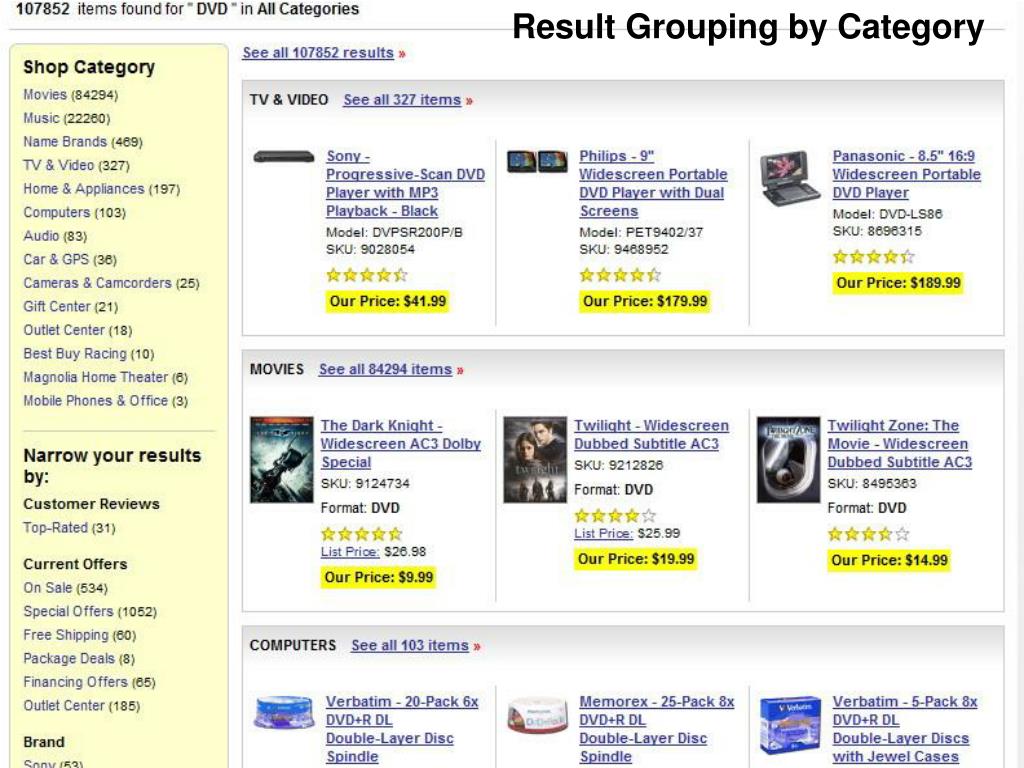Select Best Buy Racing category
The width and height of the screenshot is (1024, 768).
88,353
